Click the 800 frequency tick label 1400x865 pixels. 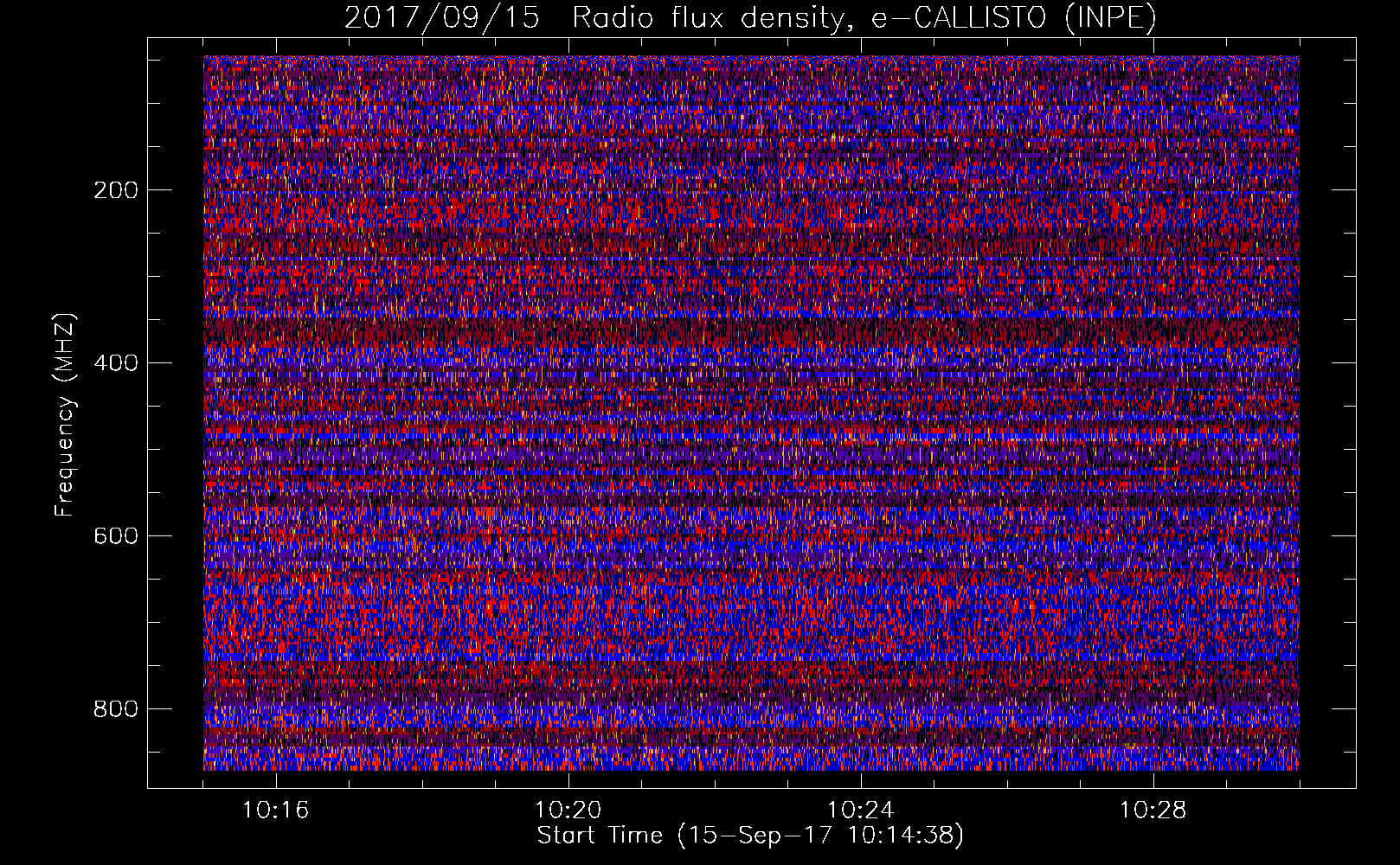pos(116,709)
